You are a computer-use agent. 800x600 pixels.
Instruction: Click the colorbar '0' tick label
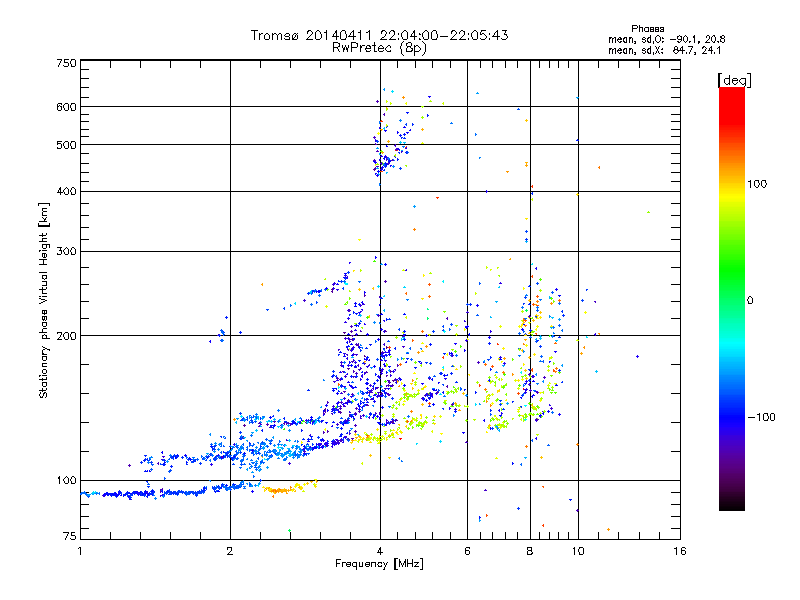[x=750, y=301]
